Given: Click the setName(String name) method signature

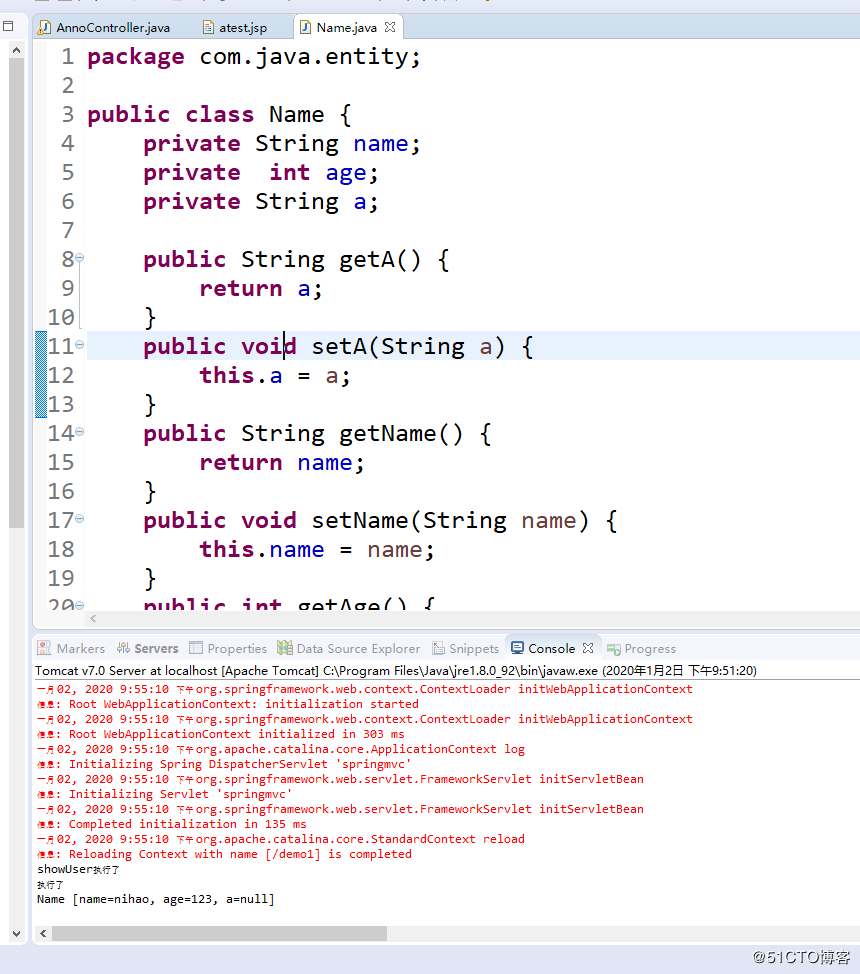Looking at the screenshot, I should tap(380, 521).
